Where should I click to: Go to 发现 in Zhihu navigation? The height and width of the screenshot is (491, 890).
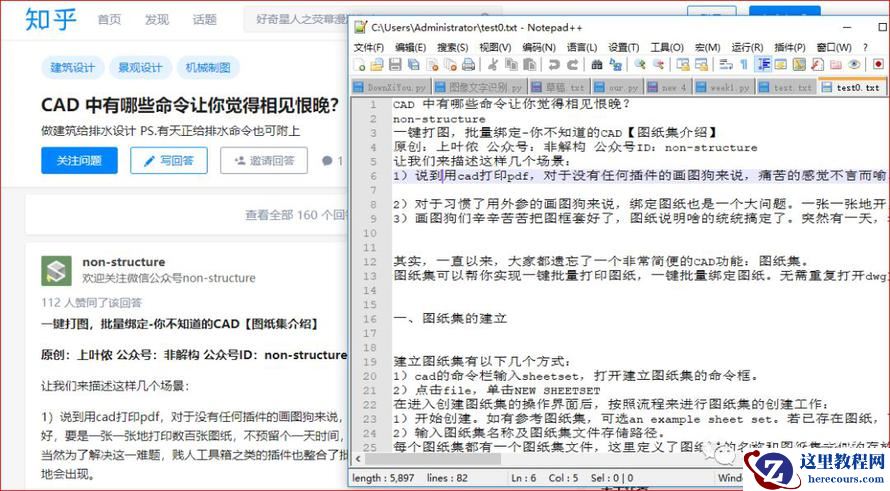tap(157, 19)
